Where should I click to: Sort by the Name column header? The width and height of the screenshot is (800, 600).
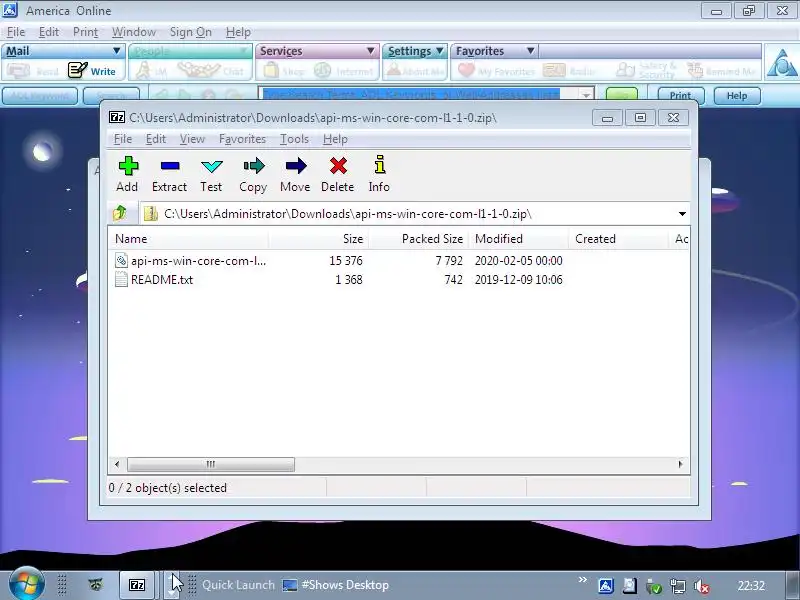coord(188,239)
